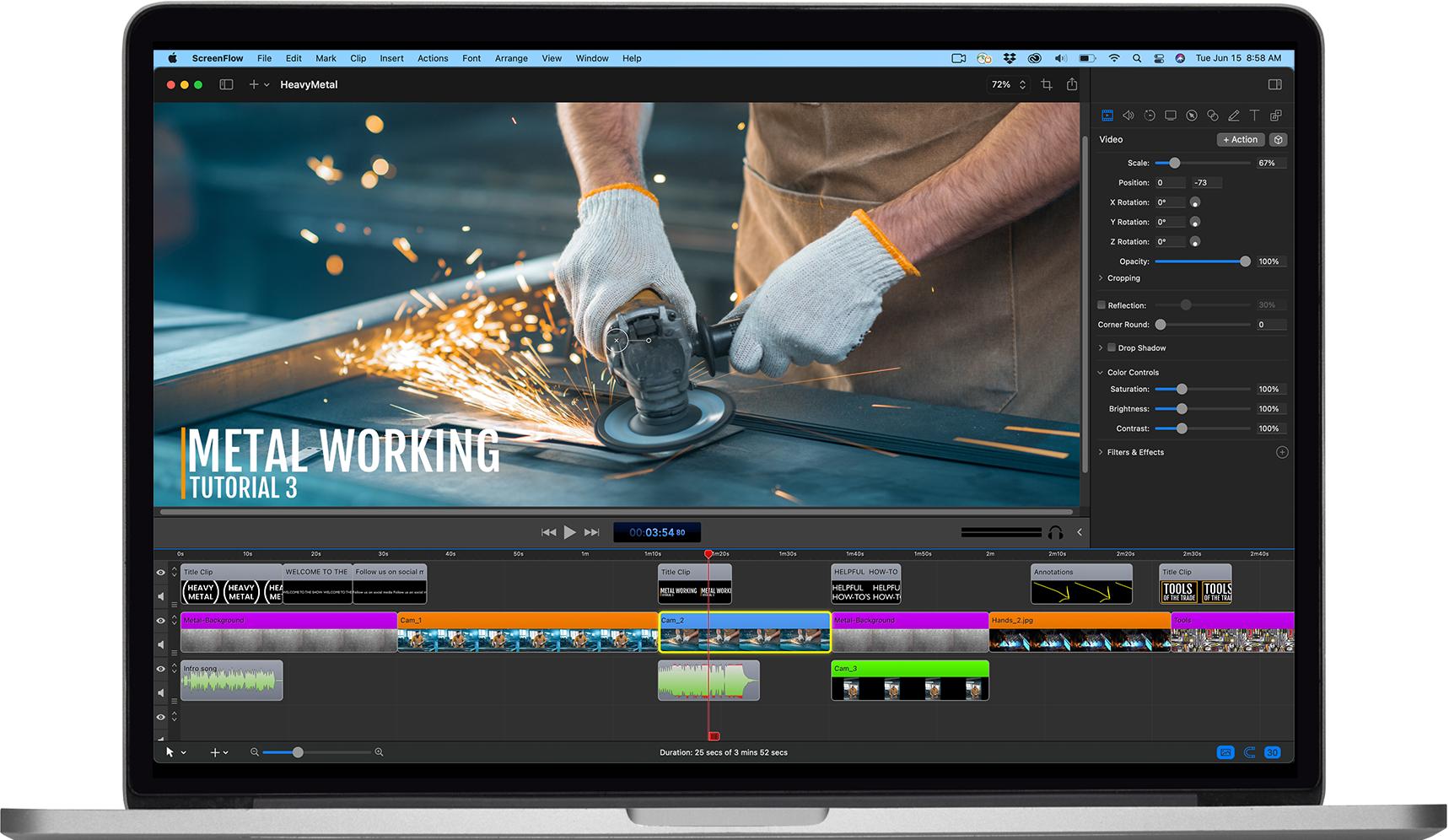This screenshot has width=1449, height=840.
Task: Open the Callout properties (cursor icon)
Action: click(1192, 116)
